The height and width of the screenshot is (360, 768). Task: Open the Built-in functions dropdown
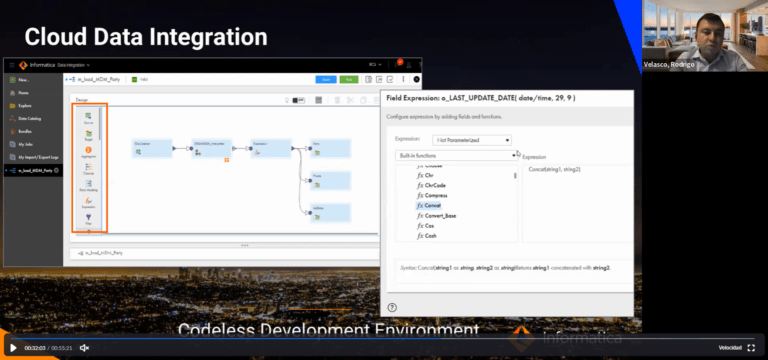[x=456, y=155]
